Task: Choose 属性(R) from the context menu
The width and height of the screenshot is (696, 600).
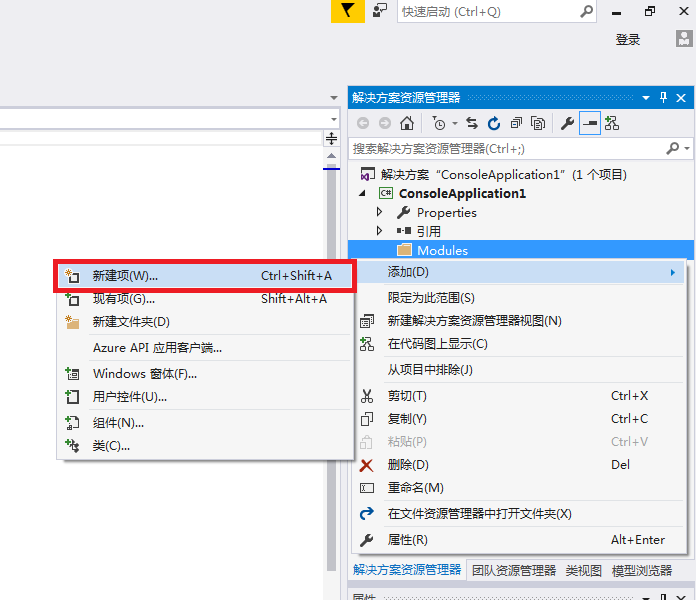Action: click(519, 540)
